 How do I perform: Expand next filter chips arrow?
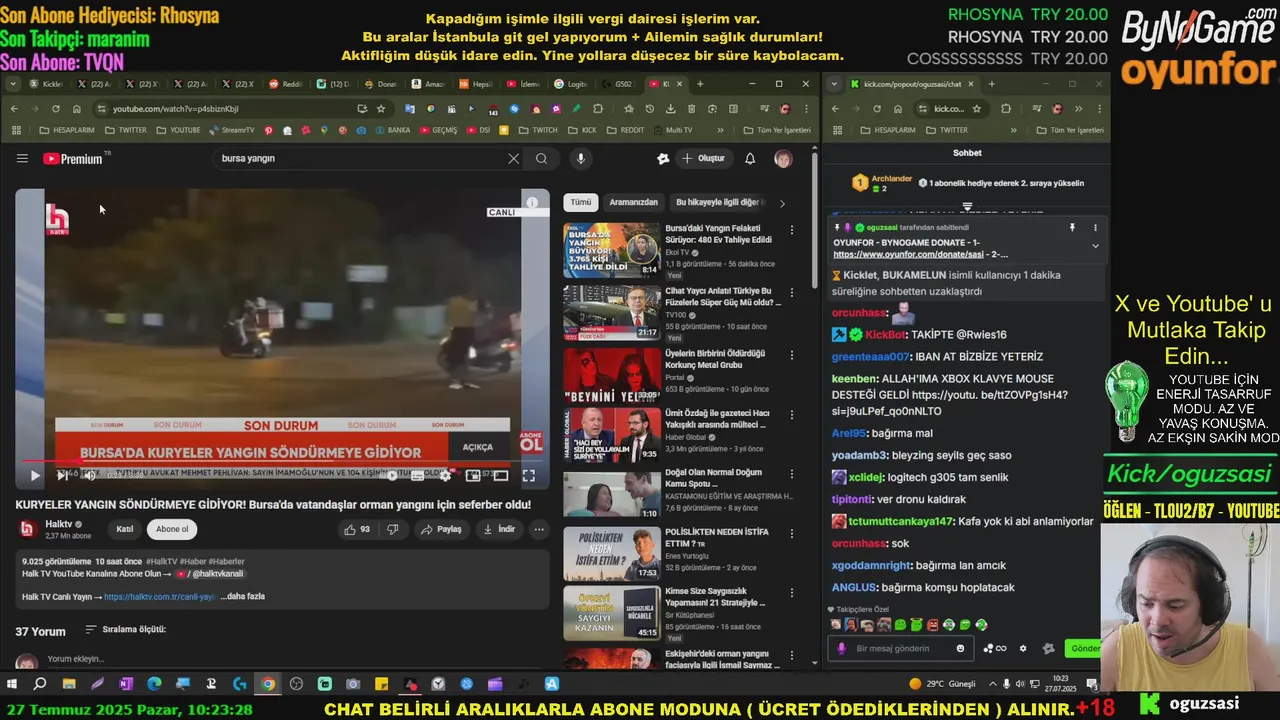(x=782, y=203)
